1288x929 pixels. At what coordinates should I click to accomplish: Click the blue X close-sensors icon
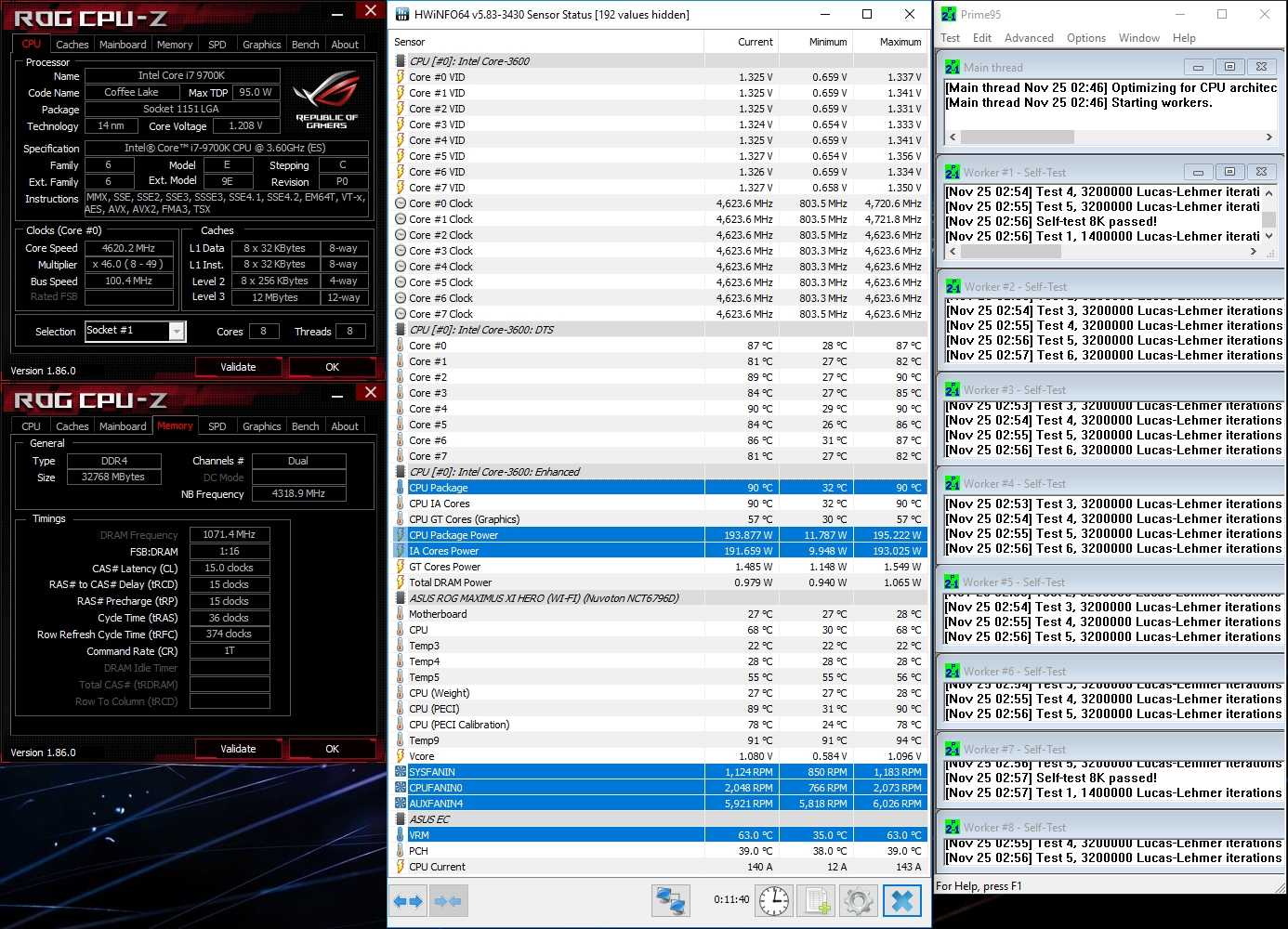click(901, 900)
